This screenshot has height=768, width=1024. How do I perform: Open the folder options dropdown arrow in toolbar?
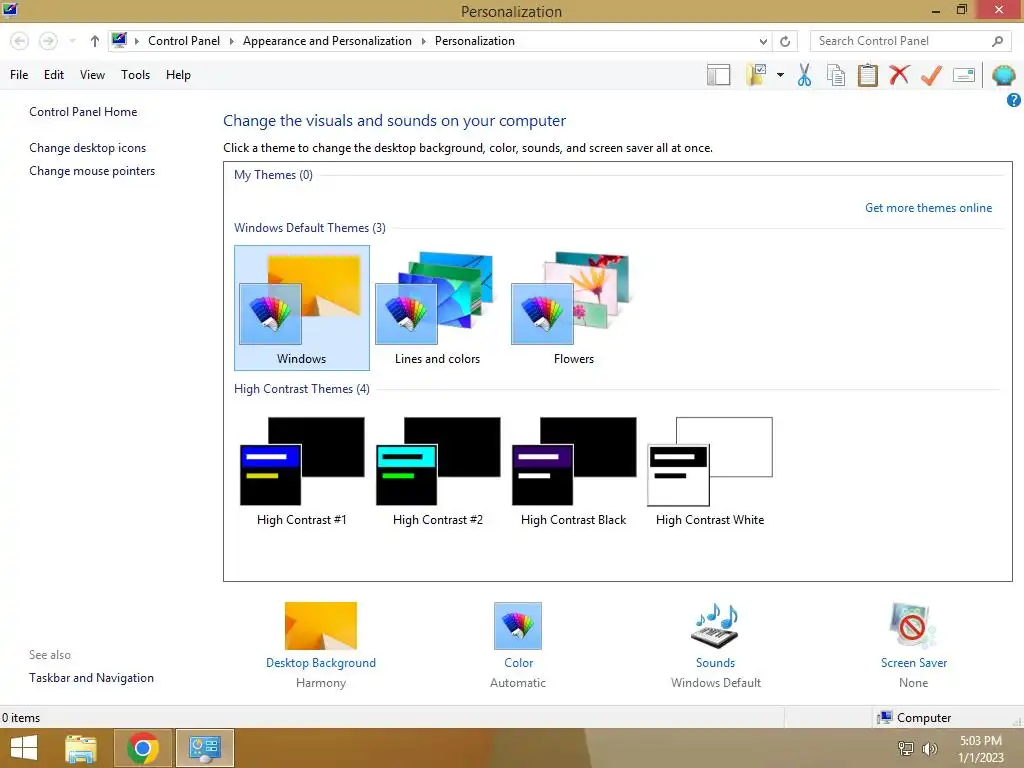click(780, 75)
